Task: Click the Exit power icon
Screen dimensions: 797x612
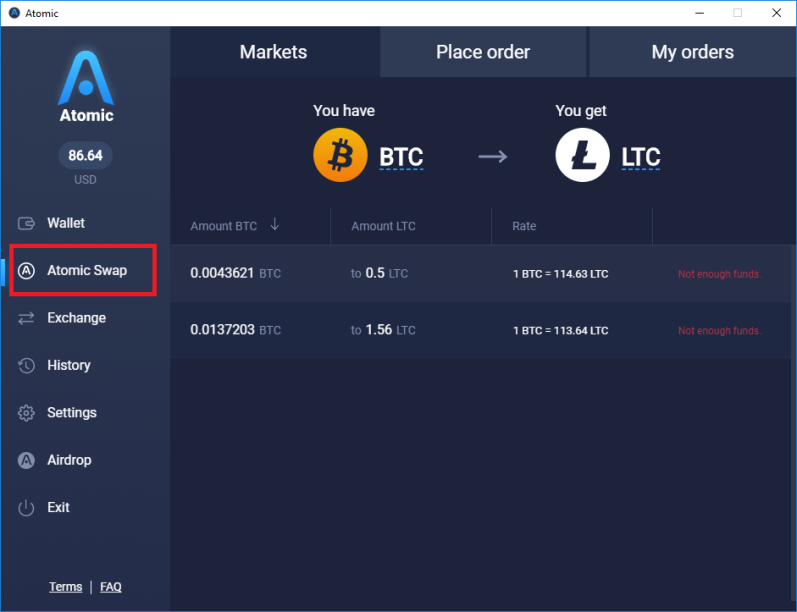Action: tap(26, 507)
